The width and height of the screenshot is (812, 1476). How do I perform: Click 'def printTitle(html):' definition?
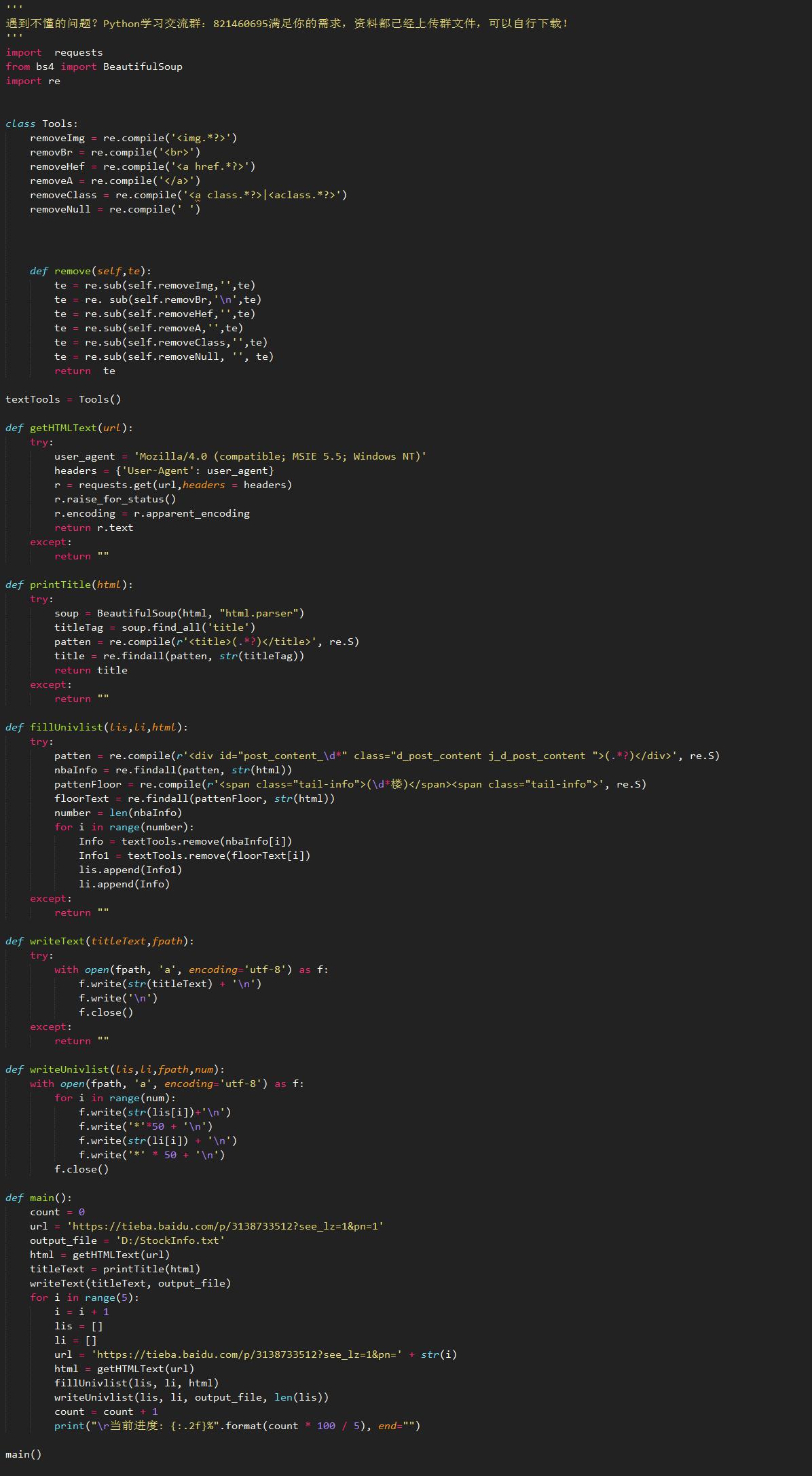[x=69, y=585]
